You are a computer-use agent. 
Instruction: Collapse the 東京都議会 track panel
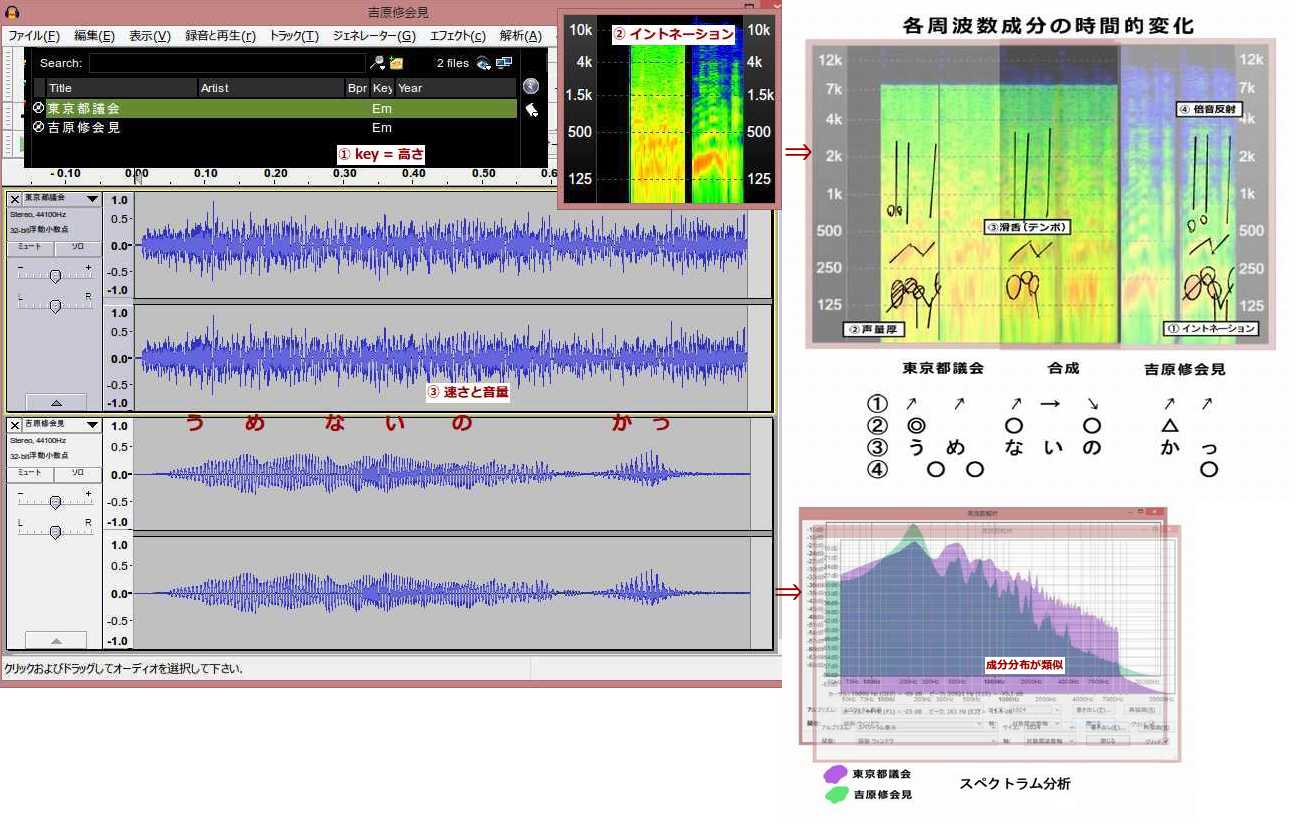55,401
